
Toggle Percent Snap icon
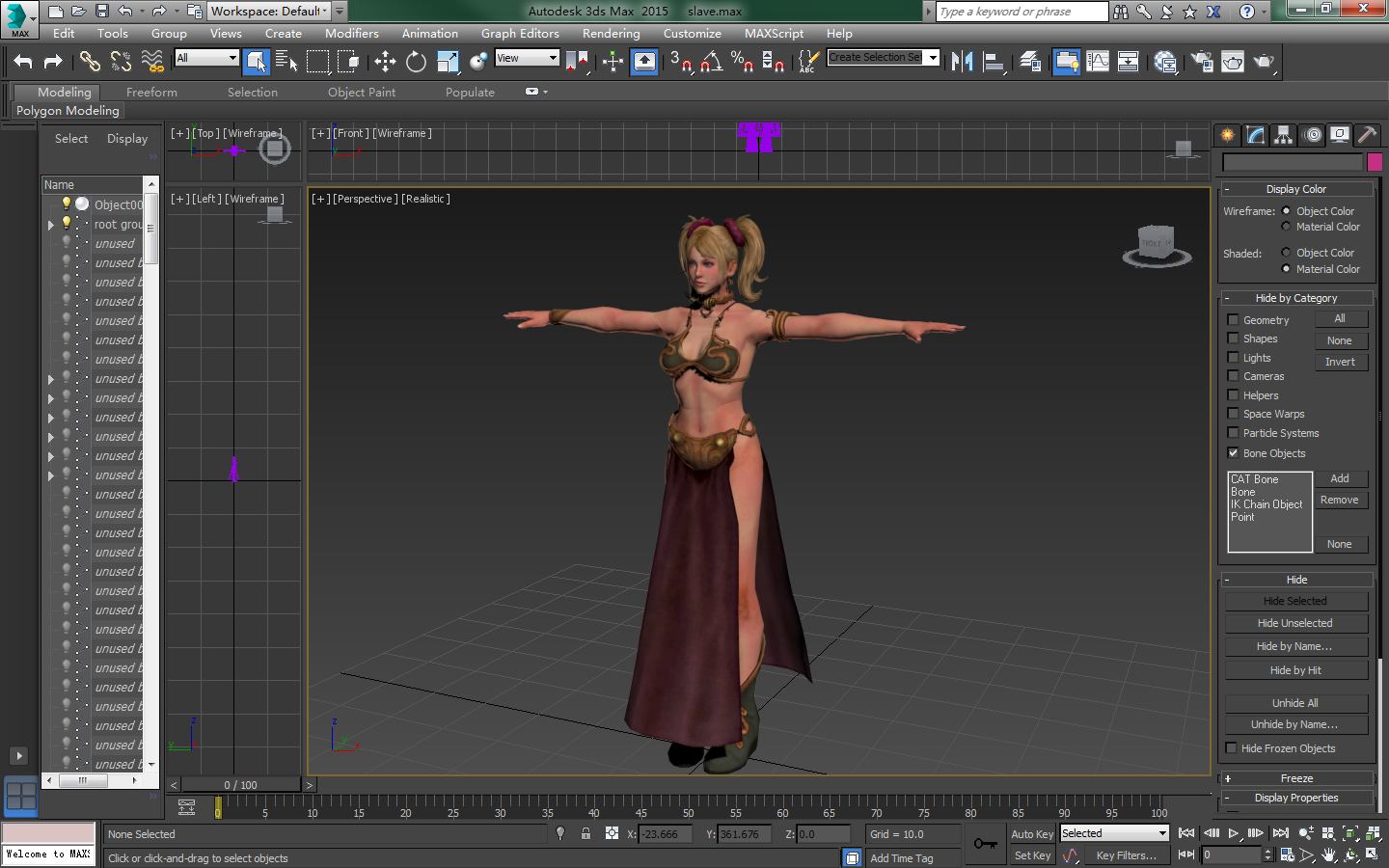click(742, 62)
